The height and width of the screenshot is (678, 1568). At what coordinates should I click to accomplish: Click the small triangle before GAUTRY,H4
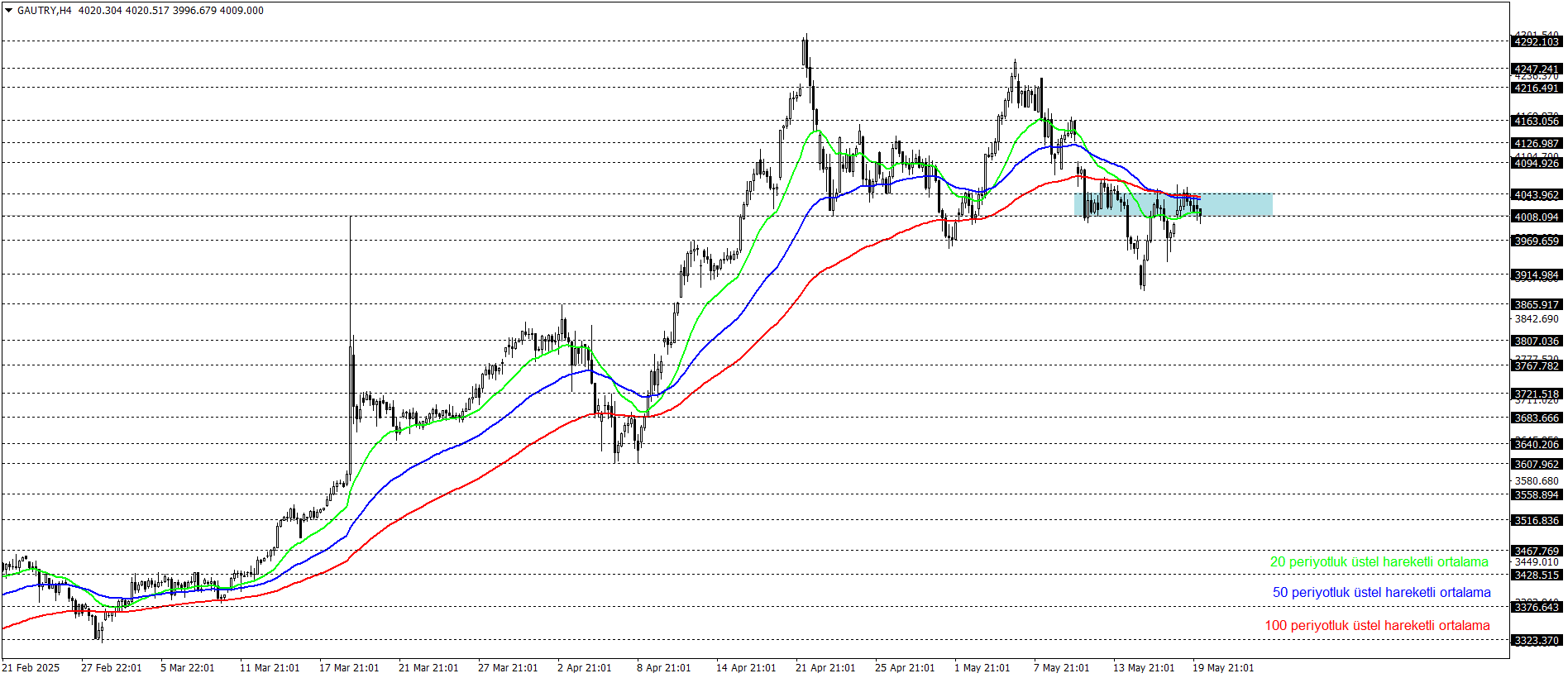[8, 11]
